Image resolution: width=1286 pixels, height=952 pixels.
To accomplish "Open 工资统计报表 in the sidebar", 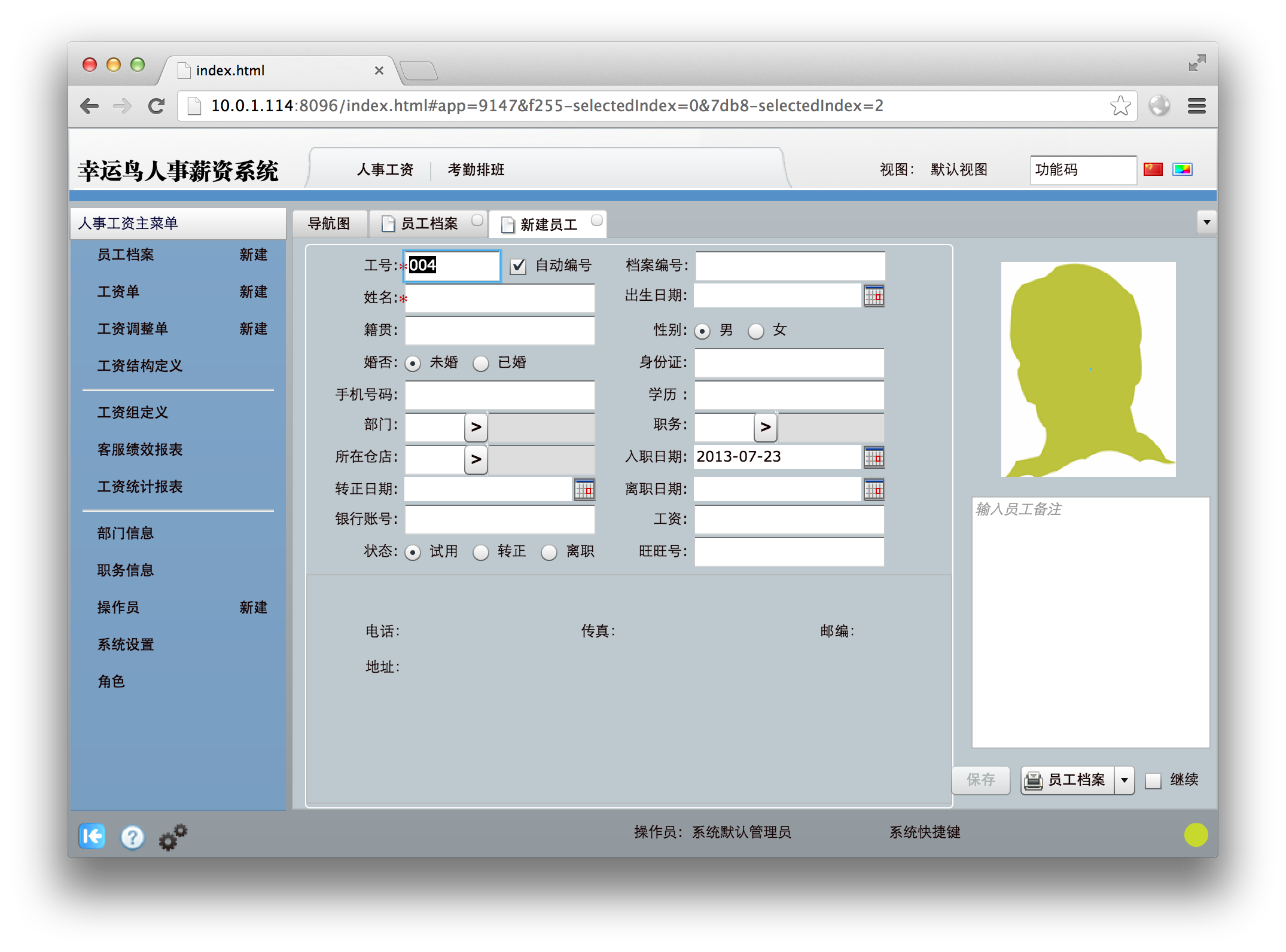I will (140, 487).
